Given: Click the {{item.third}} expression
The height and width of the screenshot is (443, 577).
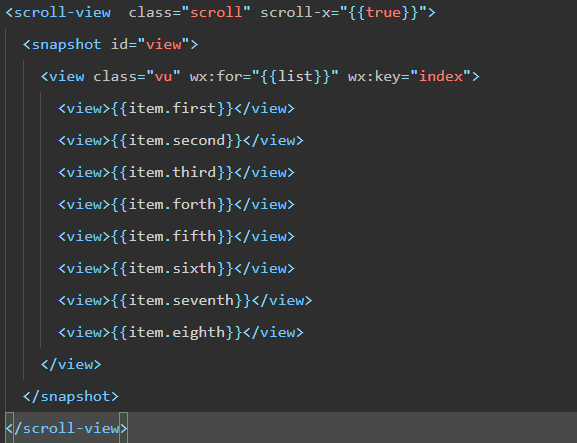Looking at the screenshot, I should pos(172,173).
